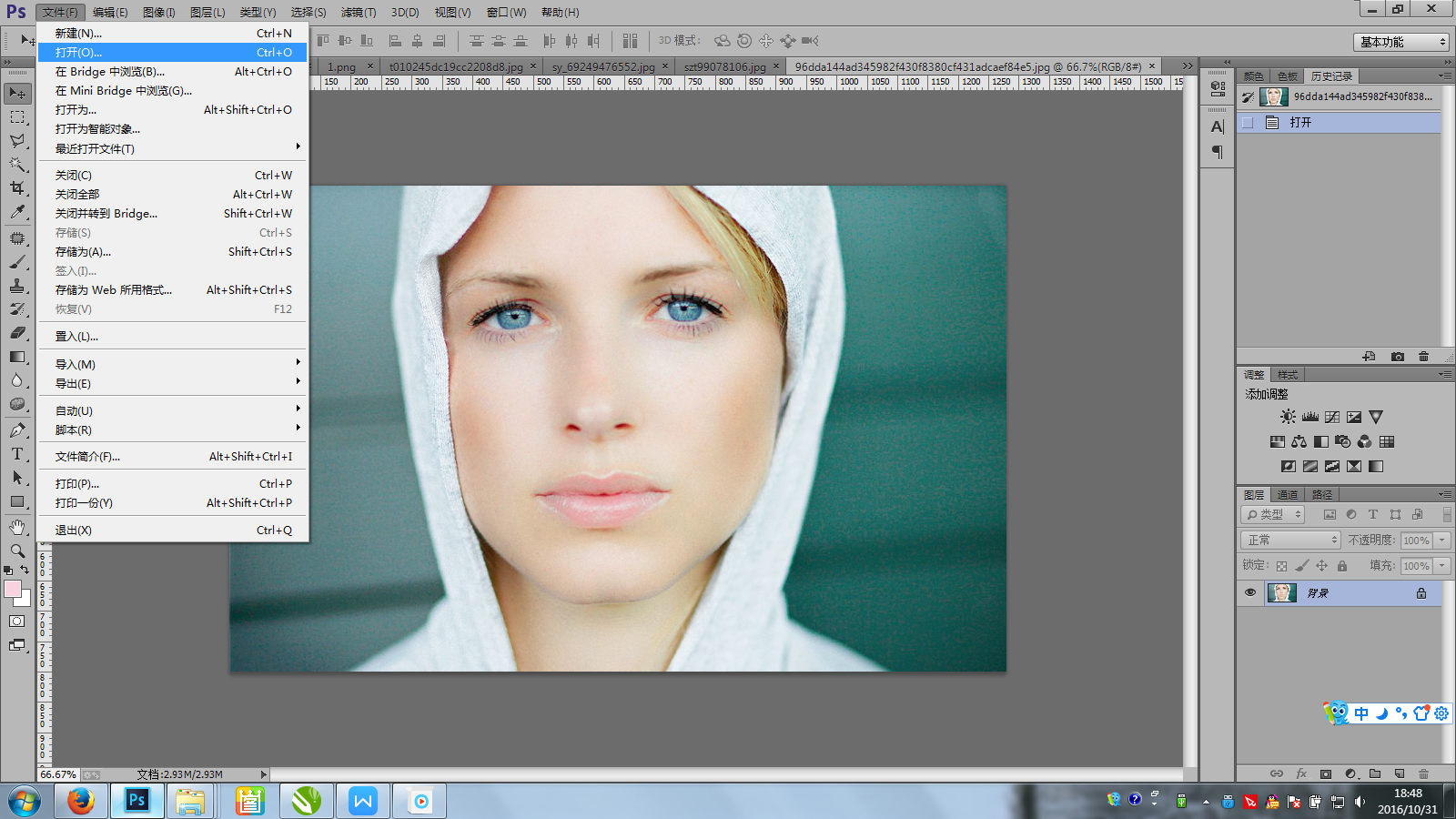Select the Eraser tool

(17, 333)
